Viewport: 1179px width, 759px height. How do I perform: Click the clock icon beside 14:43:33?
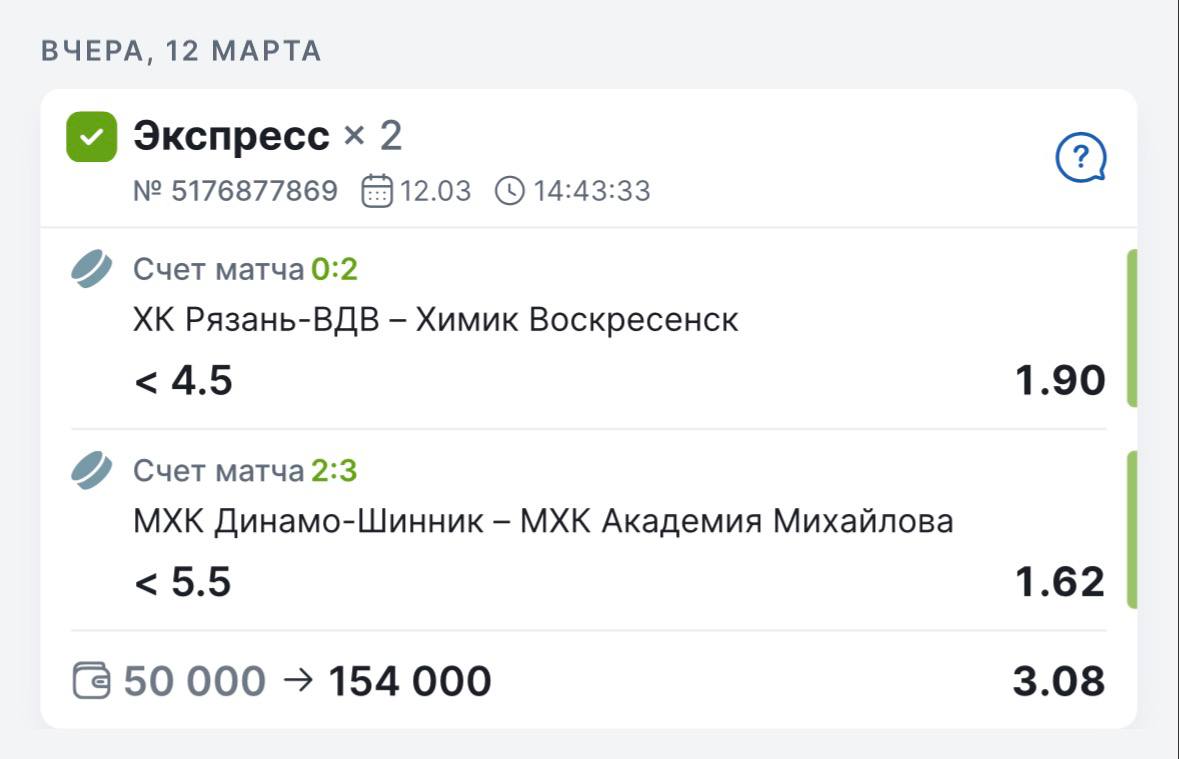tap(510, 190)
